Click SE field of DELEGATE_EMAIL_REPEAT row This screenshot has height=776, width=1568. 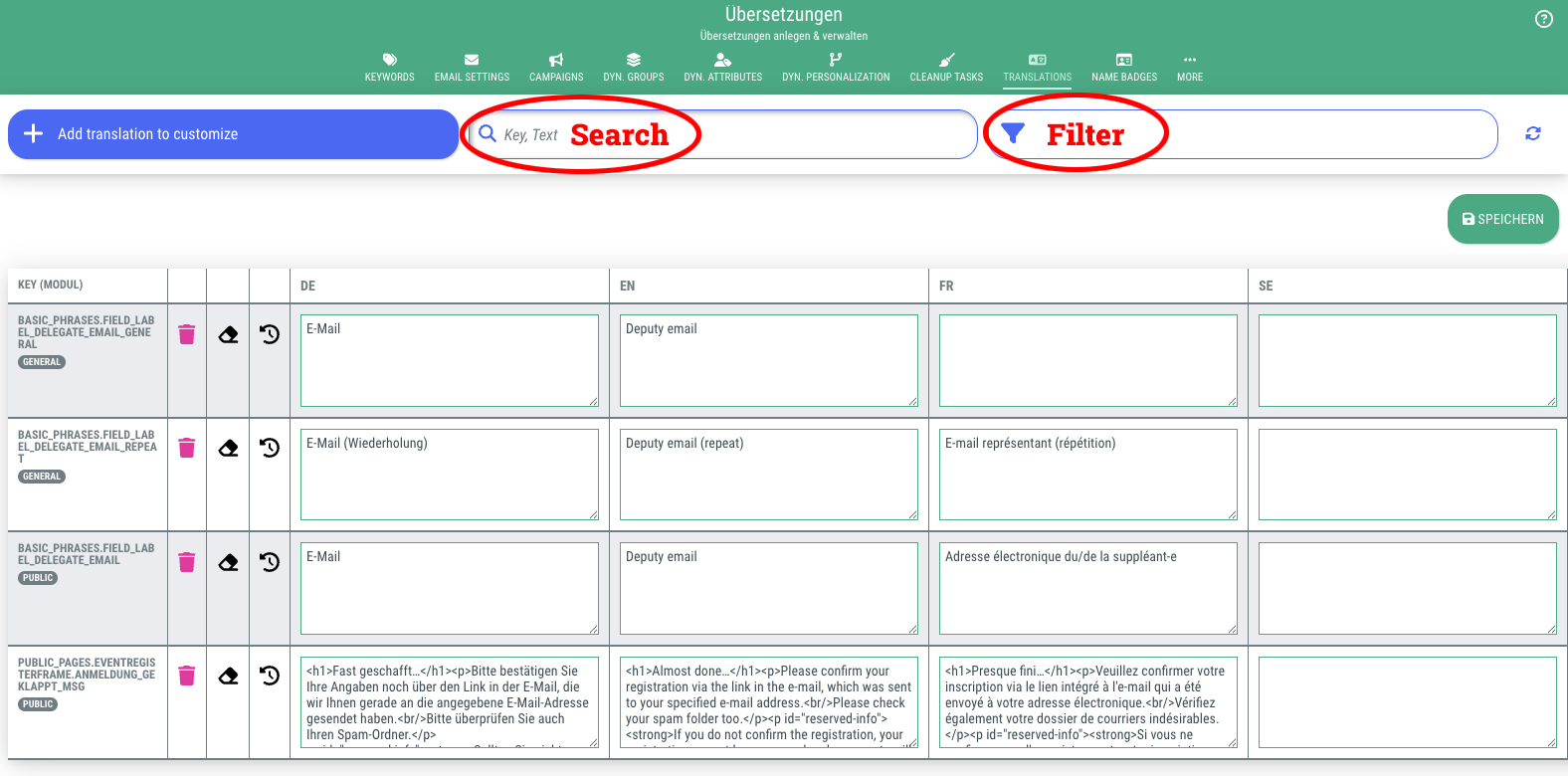[1408, 475]
